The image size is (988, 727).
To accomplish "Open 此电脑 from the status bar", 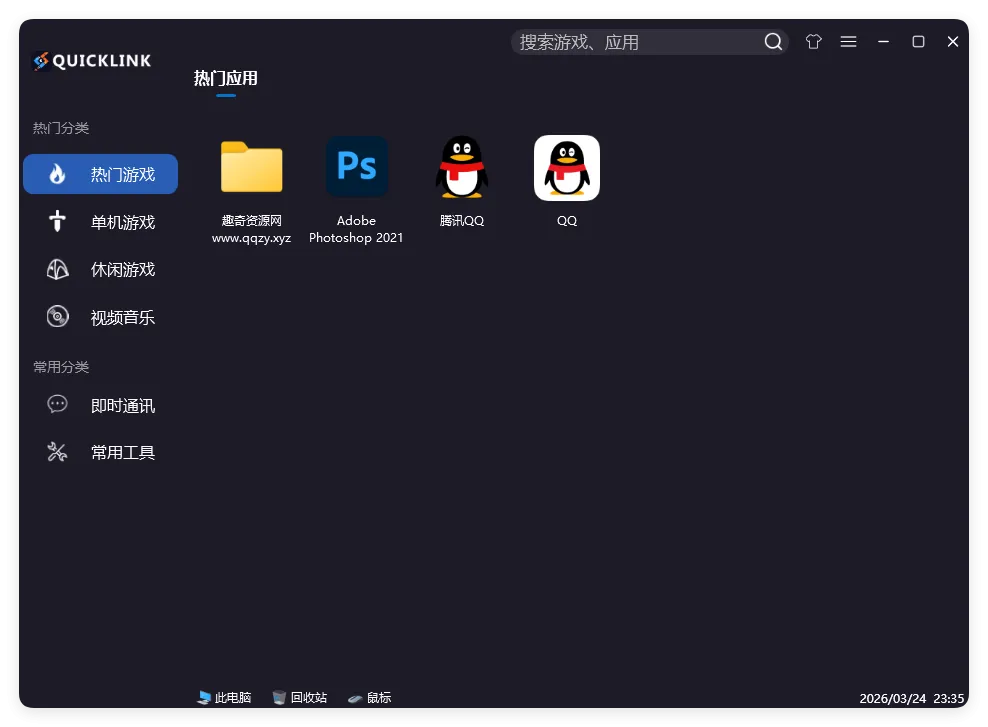I will coord(223,697).
